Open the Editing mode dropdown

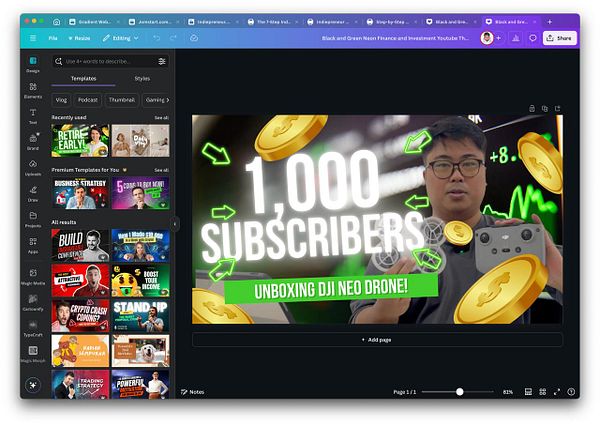pos(121,38)
